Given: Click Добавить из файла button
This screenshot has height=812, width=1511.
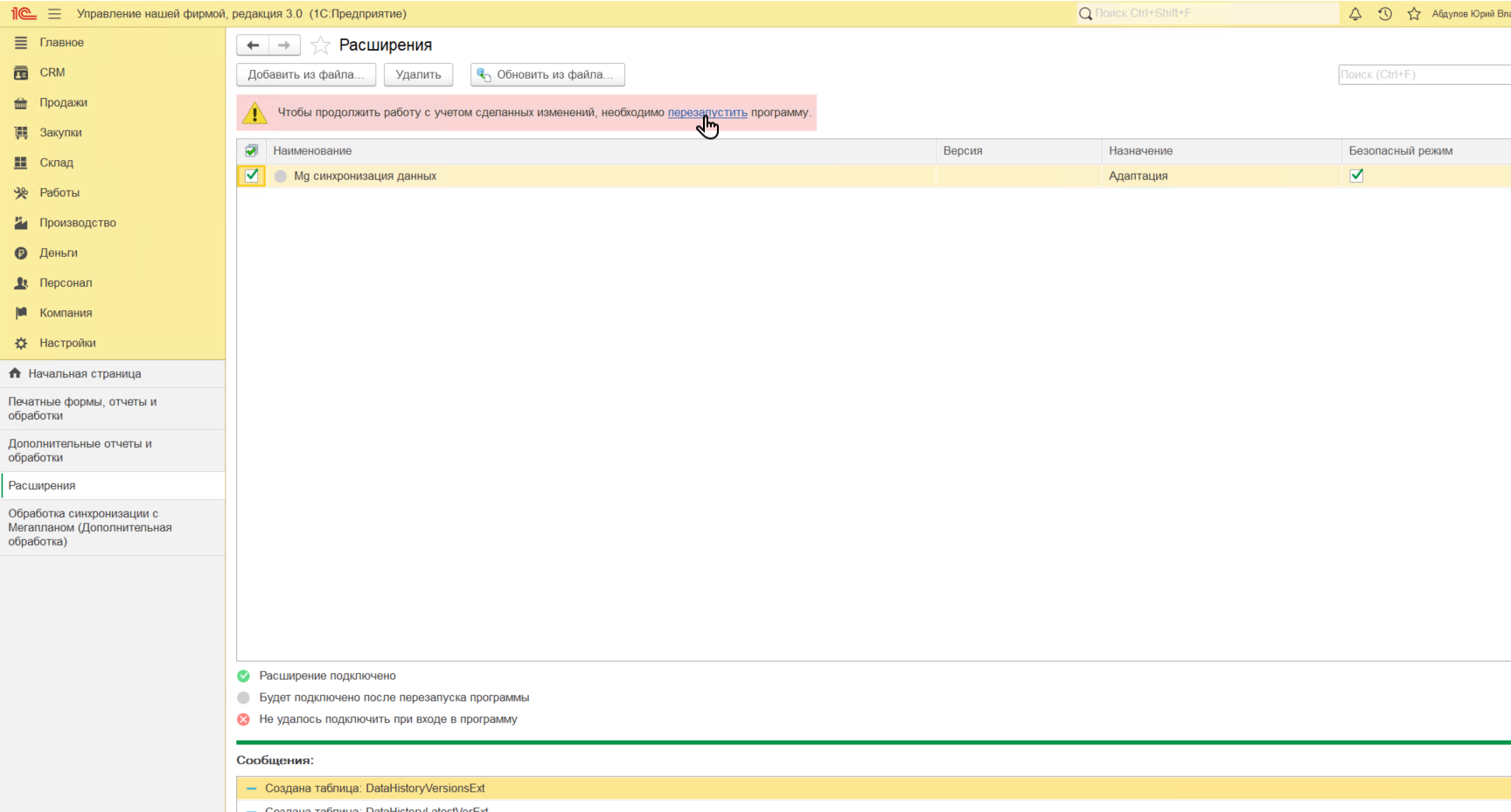Looking at the screenshot, I should point(305,75).
